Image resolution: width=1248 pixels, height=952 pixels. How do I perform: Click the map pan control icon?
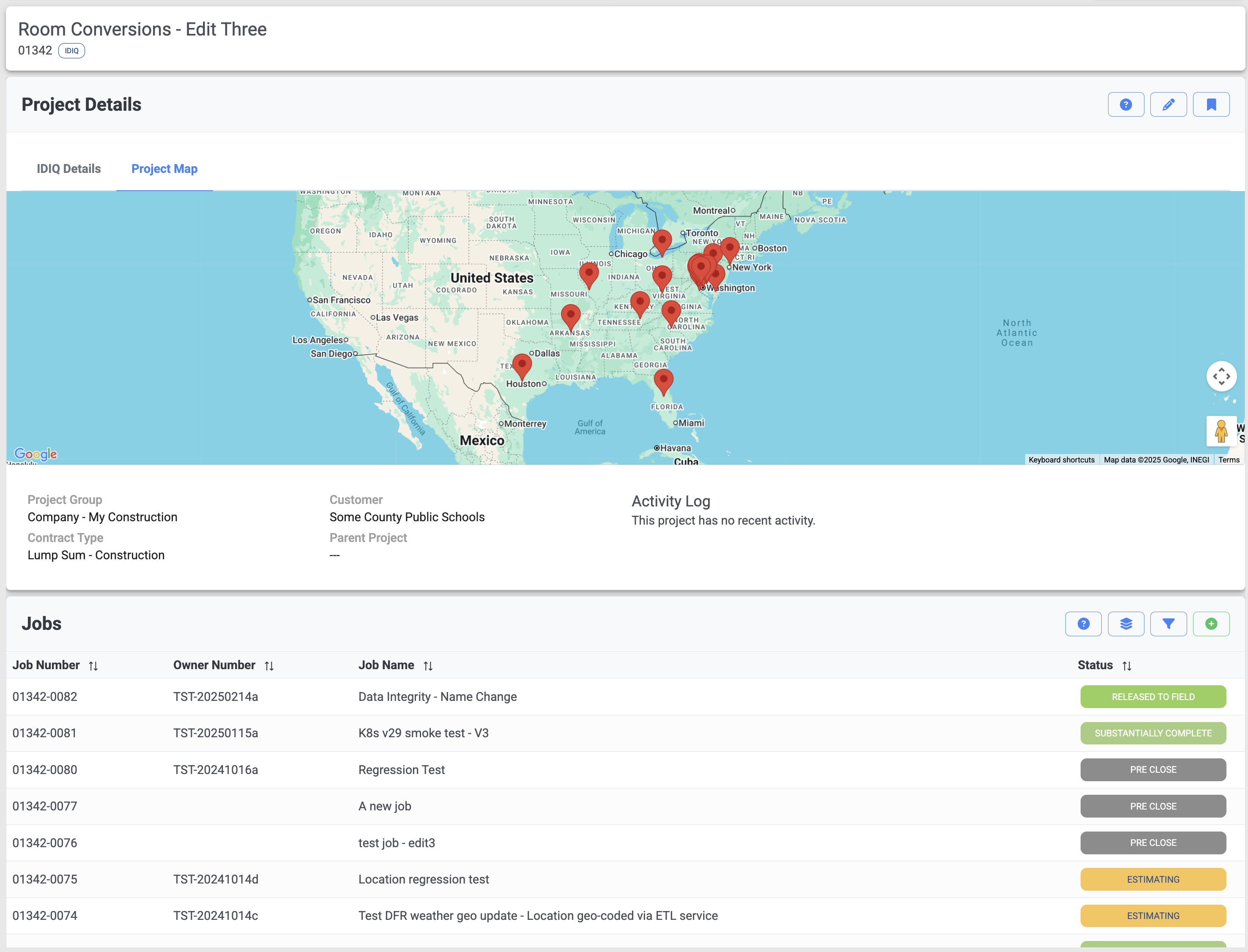(1222, 376)
